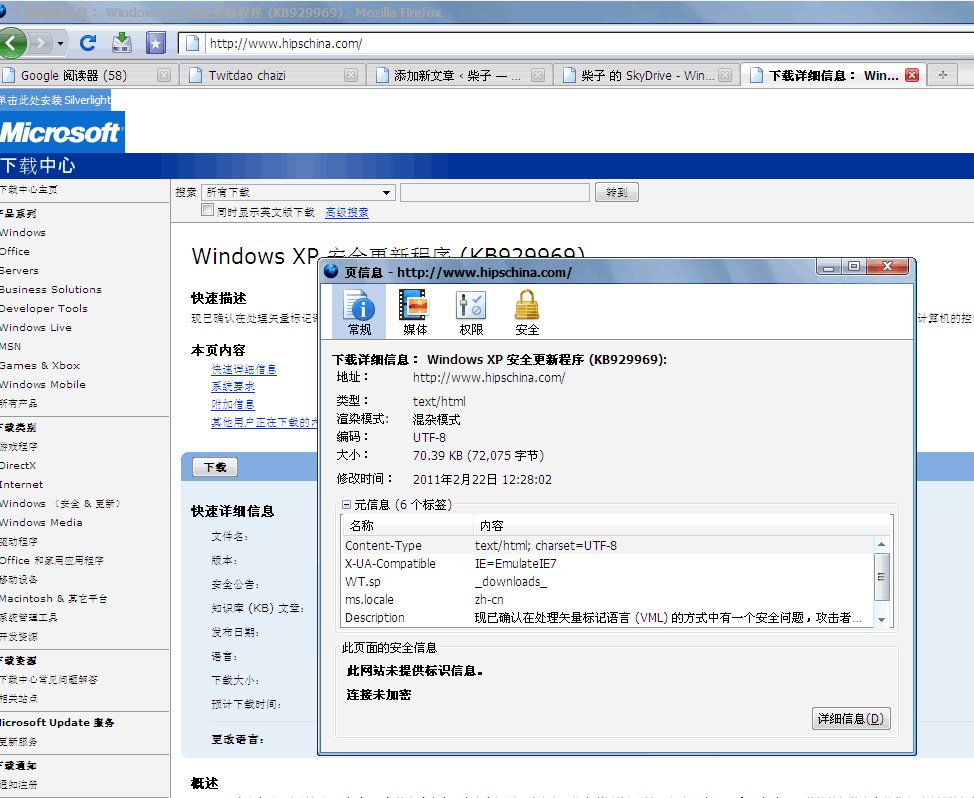Select the Content-Type meta row

(607, 545)
